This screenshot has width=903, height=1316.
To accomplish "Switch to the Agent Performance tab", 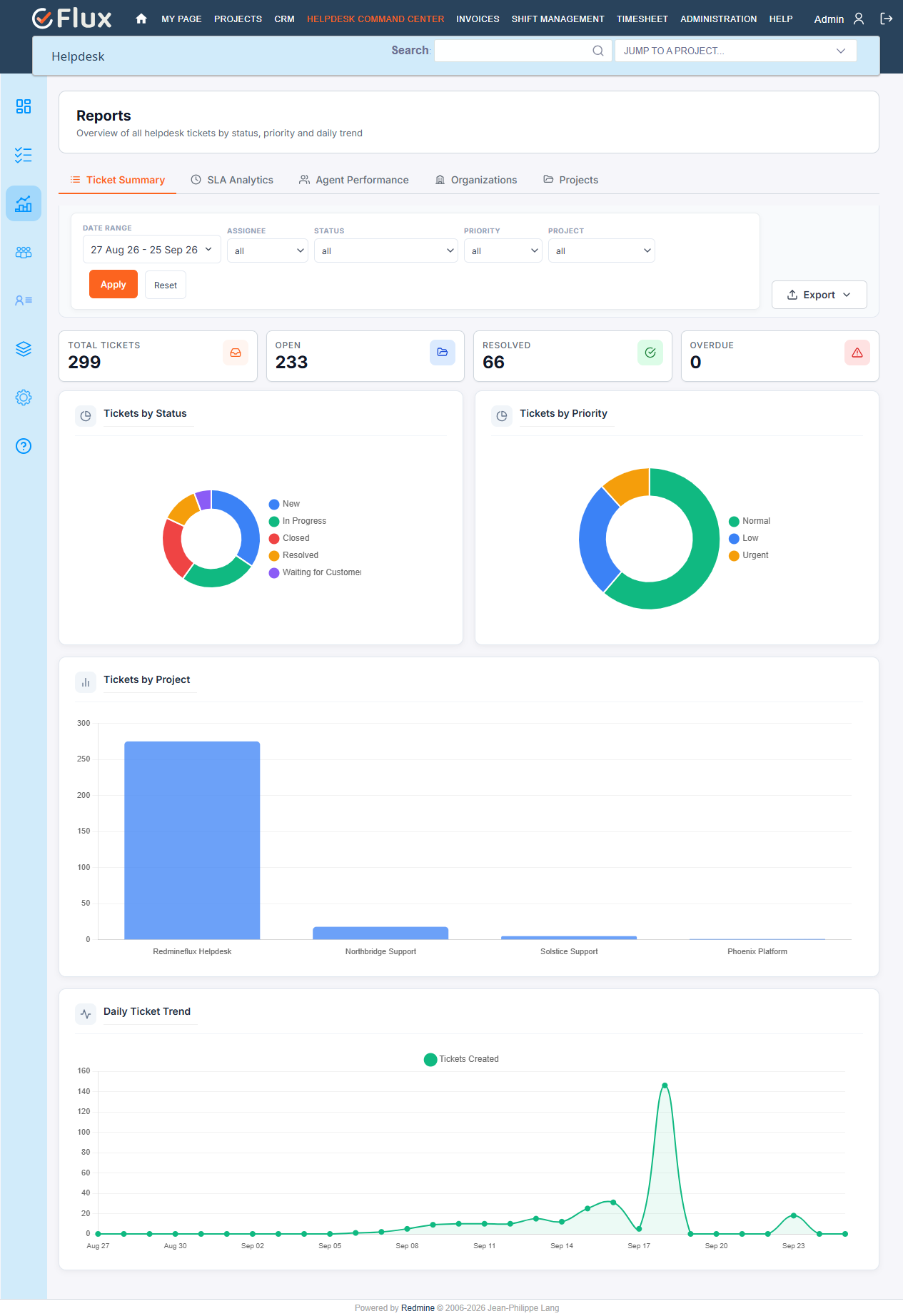I will click(354, 180).
